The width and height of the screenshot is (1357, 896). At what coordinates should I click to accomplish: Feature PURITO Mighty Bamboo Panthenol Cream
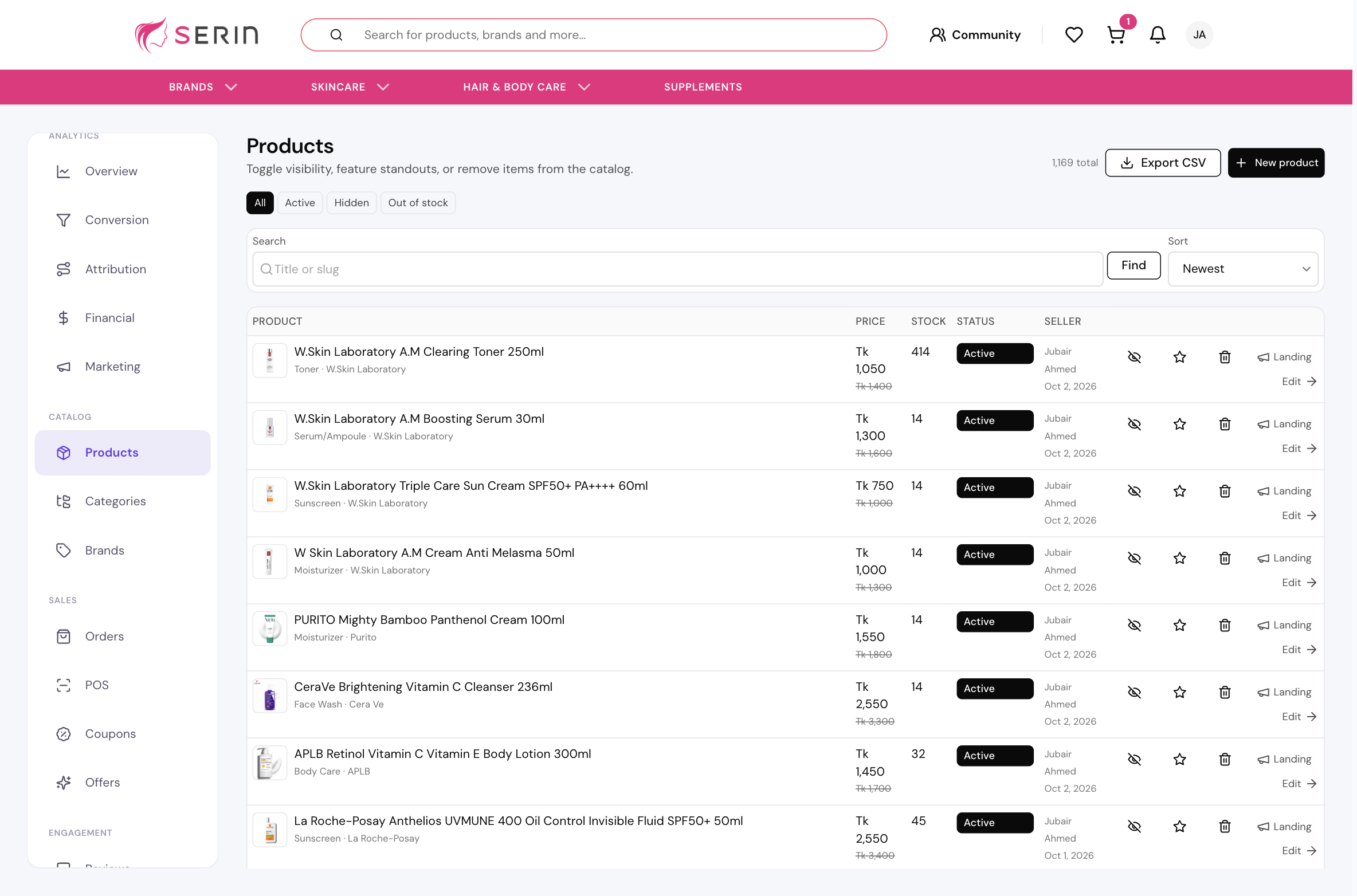[x=1179, y=625]
